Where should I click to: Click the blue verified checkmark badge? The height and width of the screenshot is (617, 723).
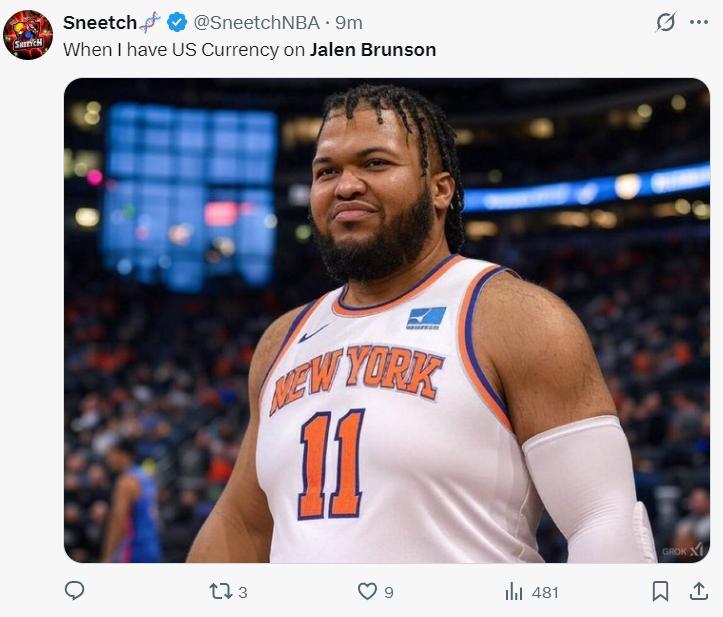(176, 22)
